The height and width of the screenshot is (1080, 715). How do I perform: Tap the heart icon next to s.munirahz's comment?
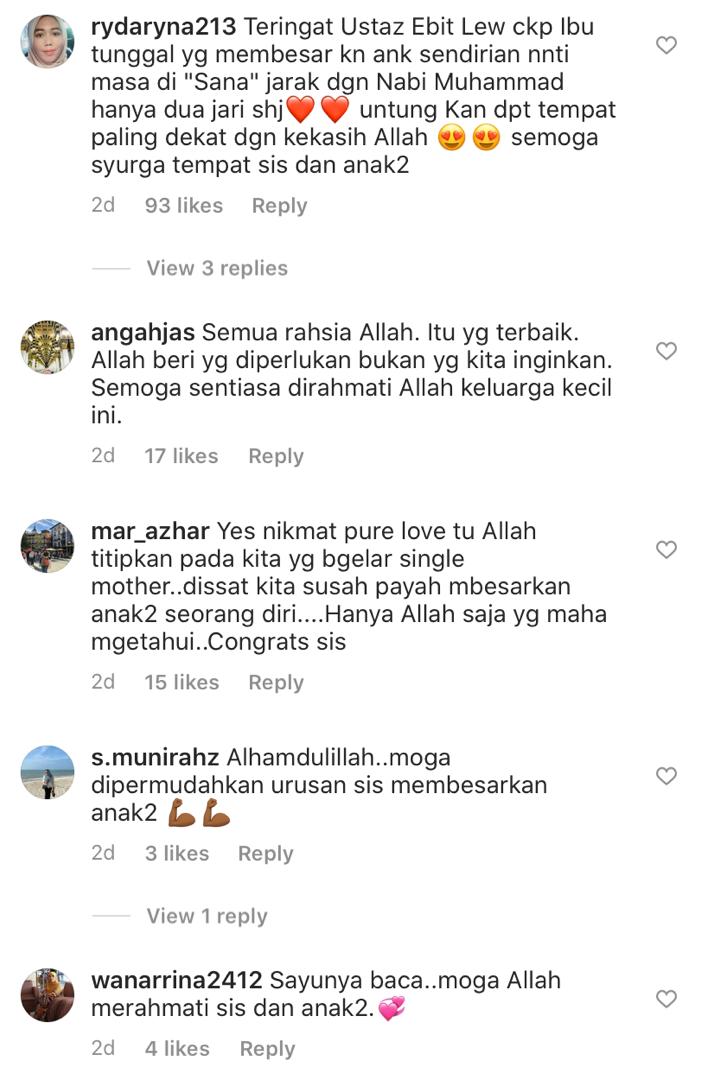(x=666, y=776)
